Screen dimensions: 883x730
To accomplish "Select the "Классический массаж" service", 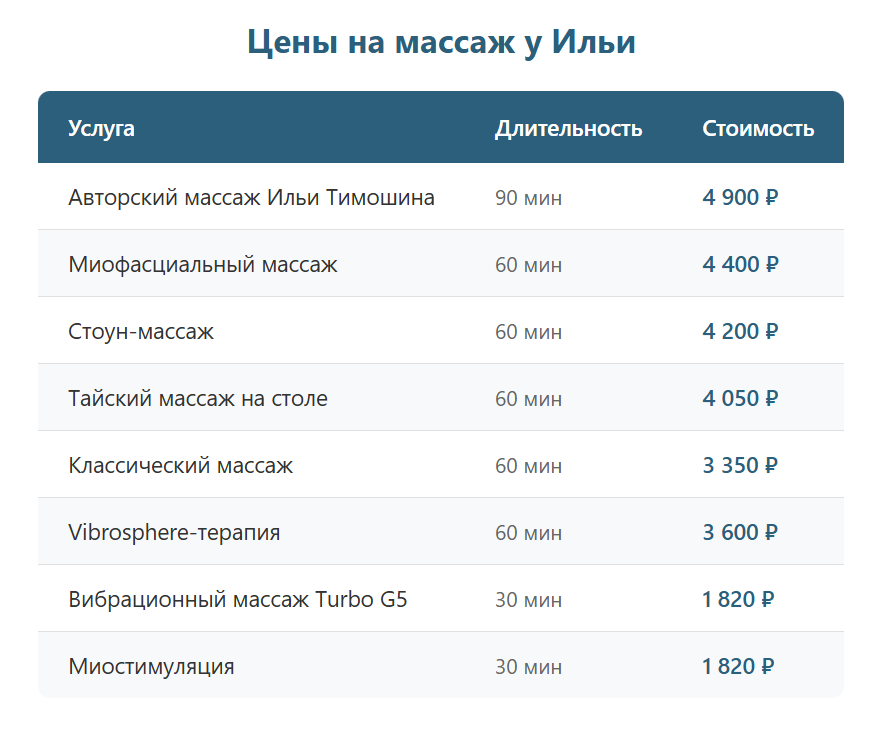I will [181, 466].
